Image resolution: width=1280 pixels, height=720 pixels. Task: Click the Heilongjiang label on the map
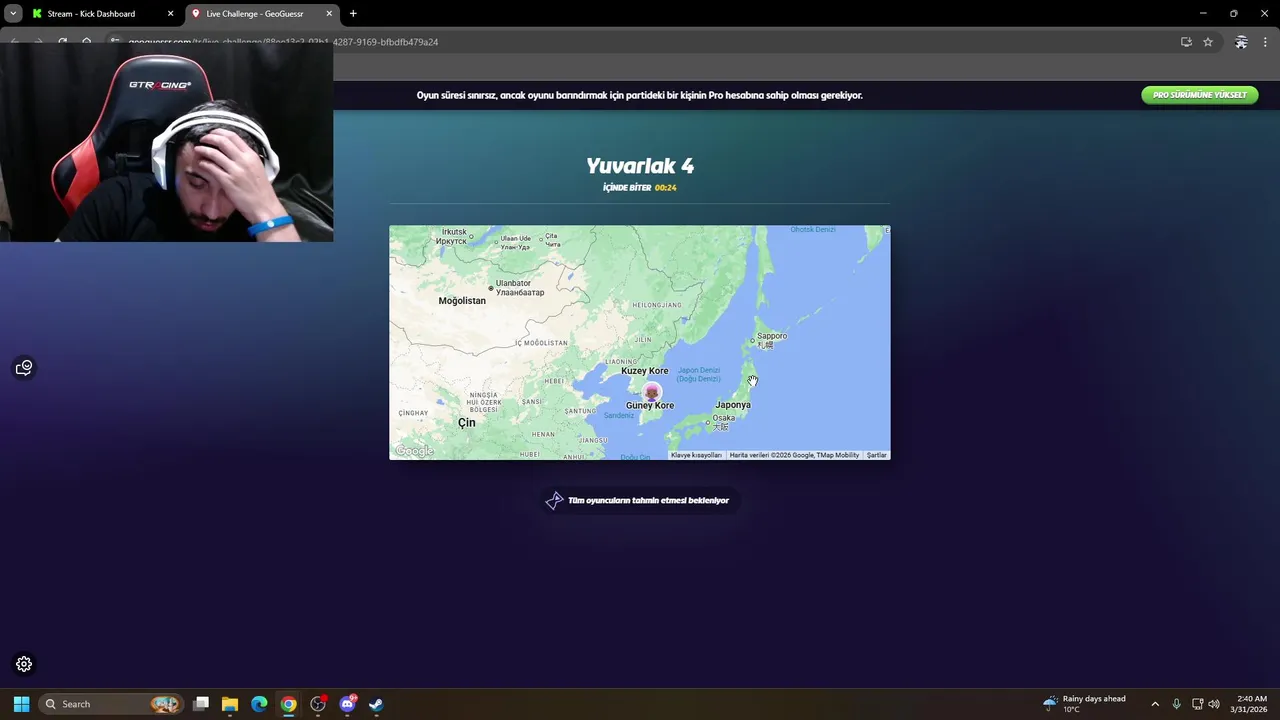coord(657,305)
